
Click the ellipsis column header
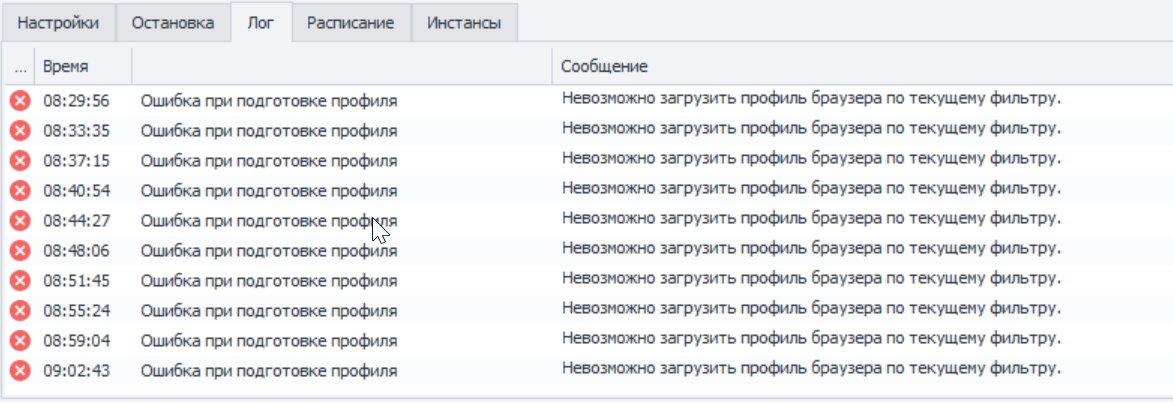20,67
